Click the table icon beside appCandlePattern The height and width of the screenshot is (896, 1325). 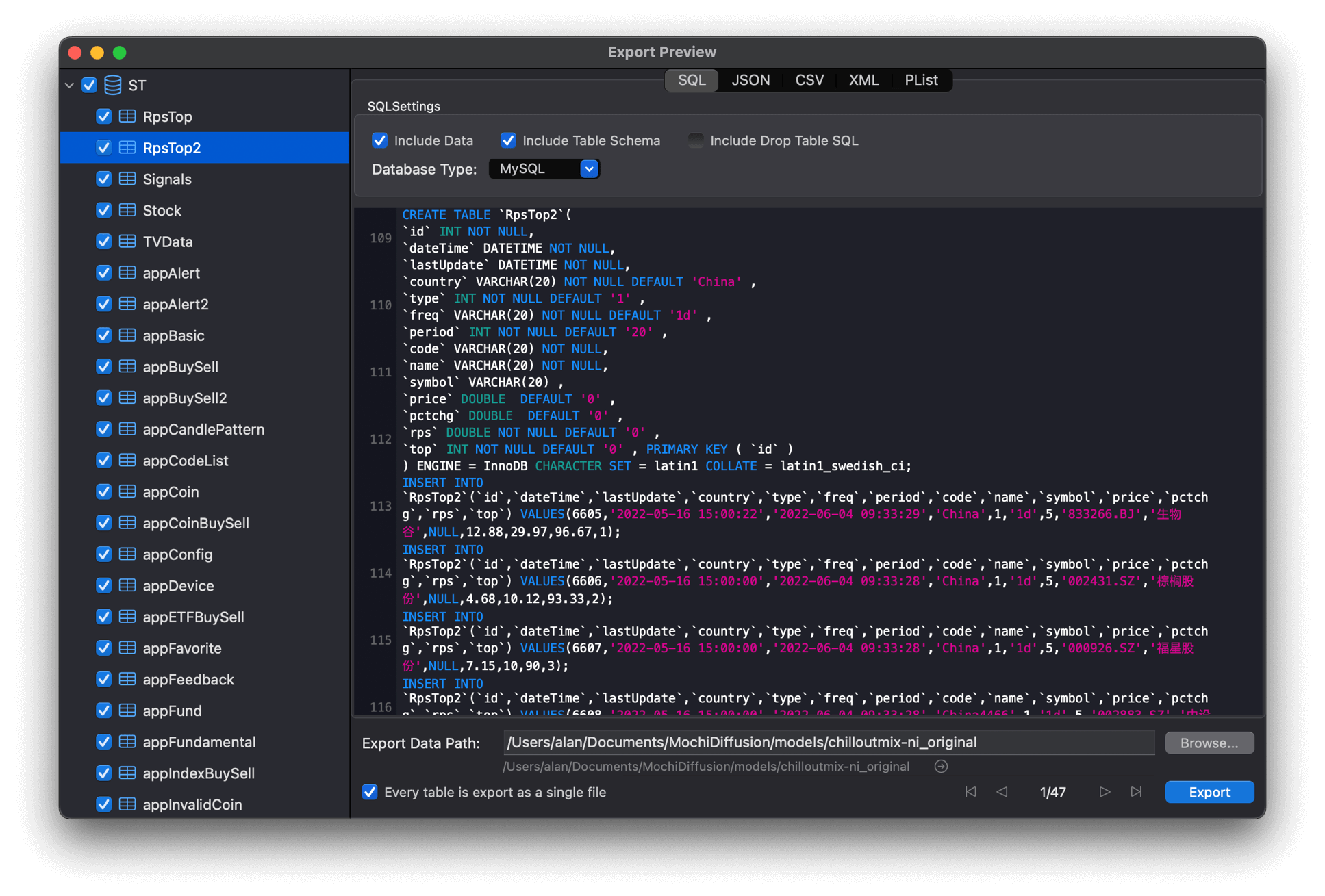(x=127, y=429)
